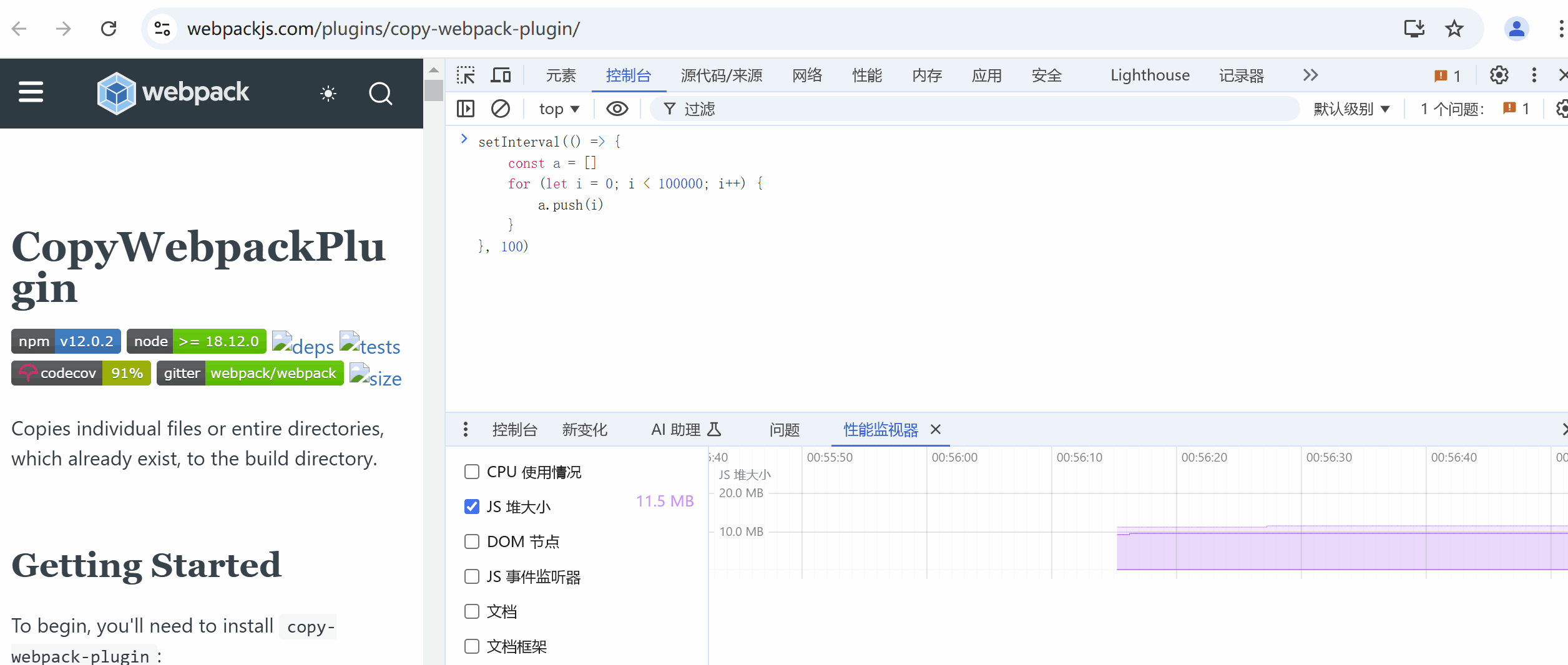Viewport: 1568px width, 665px height.
Task: Open DevTools customize three-dot menu
Action: pos(1534,75)
